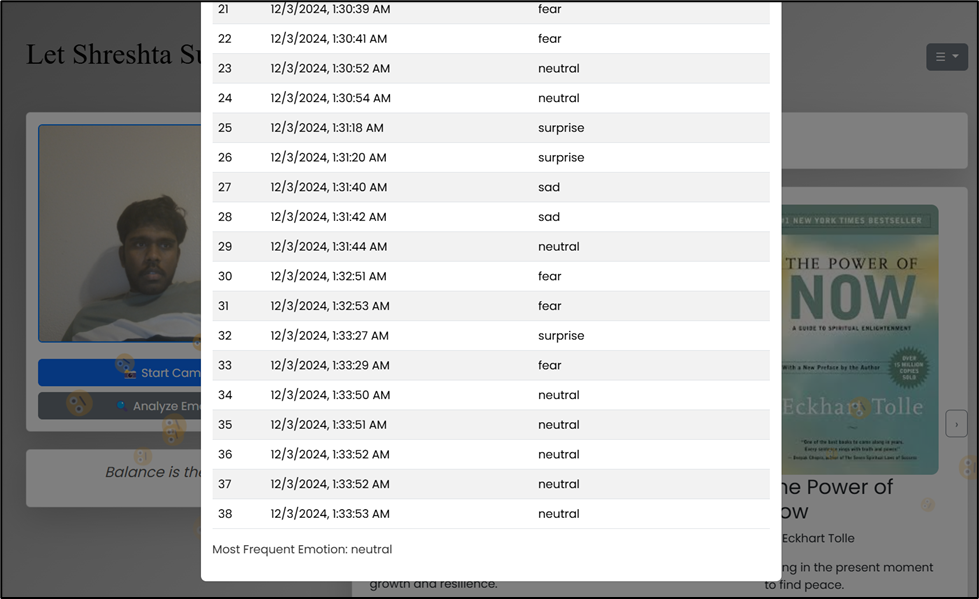Click the sad emotion in row 27
Viewport: 979px width, 599px height.
pos(549,187)
